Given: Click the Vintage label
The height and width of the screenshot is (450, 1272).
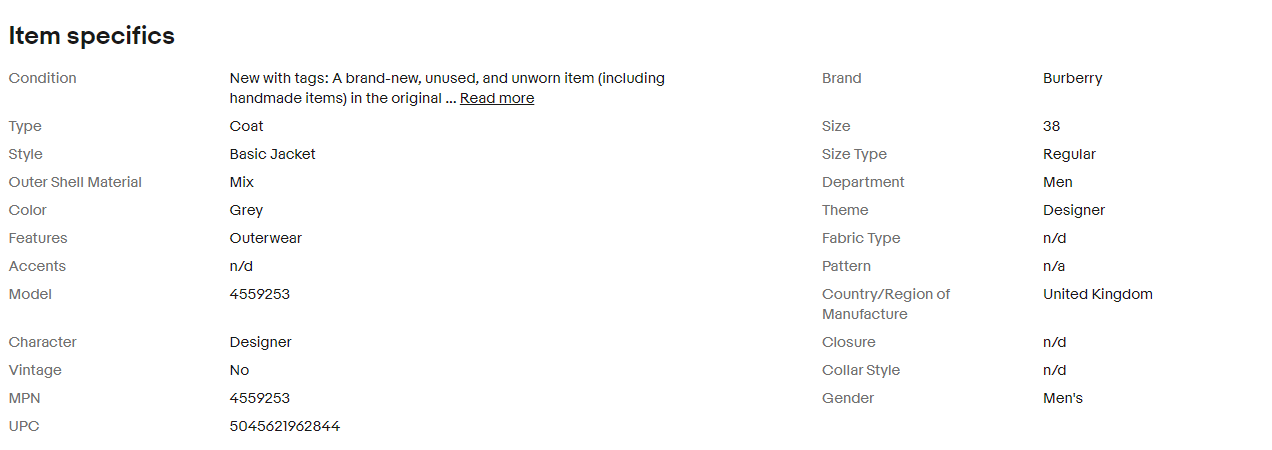Looking at the screenshot, I should tap(35, 370).
